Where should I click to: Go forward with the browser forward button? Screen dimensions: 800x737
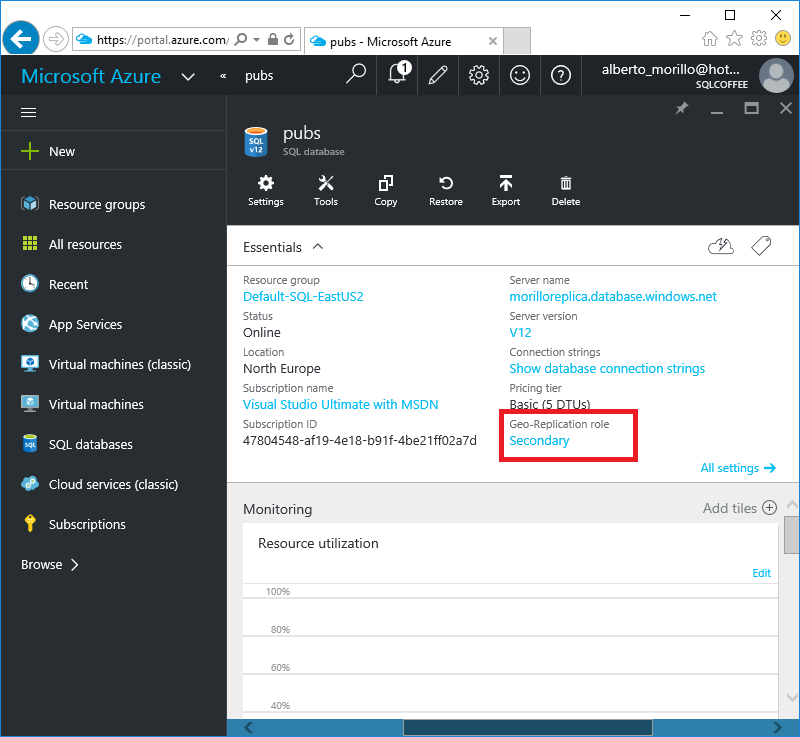pyautogui.click(x=56, y=39)
